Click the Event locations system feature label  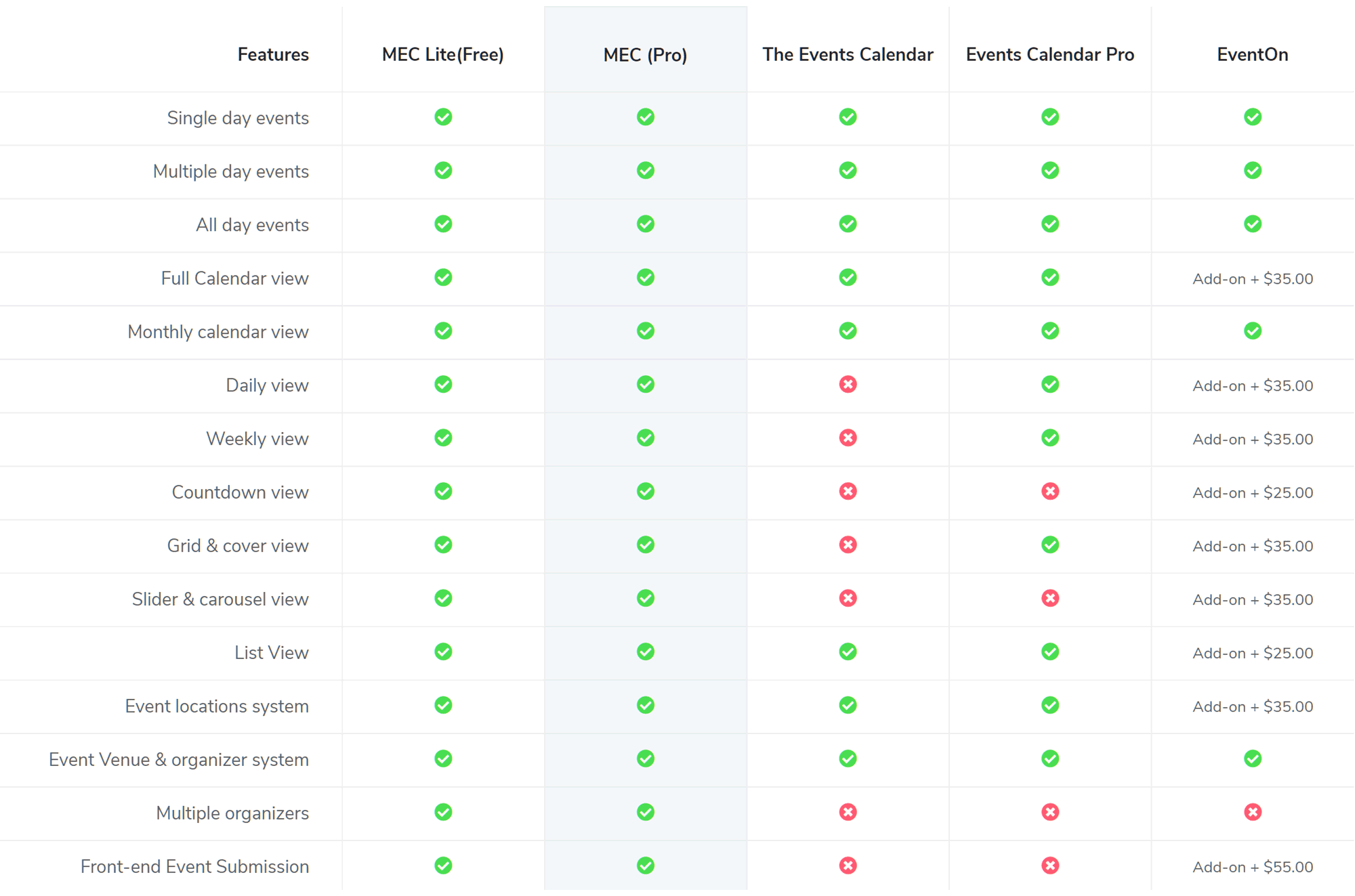pos(217,706)
